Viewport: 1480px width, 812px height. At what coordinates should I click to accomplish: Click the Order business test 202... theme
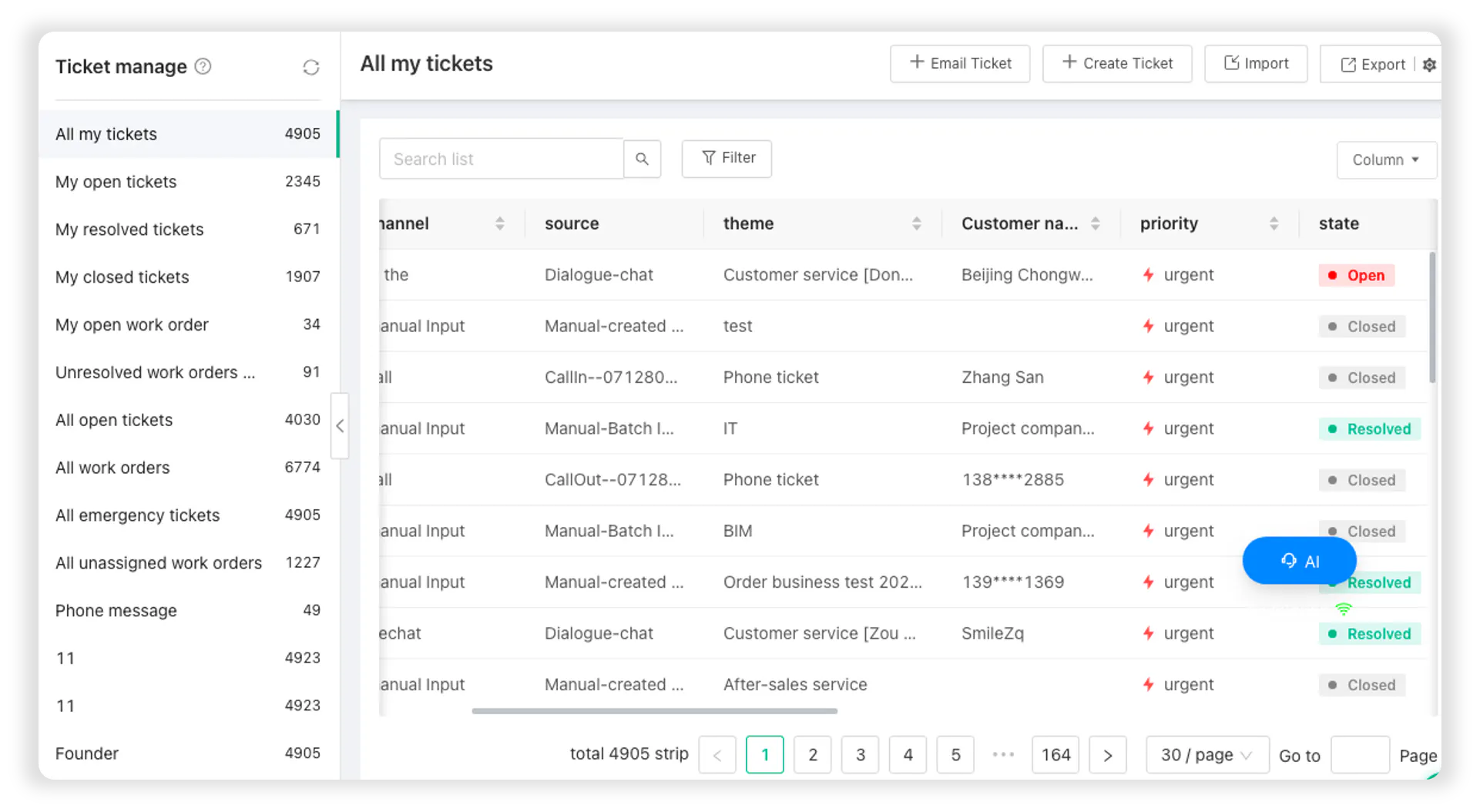(x=822, y=582)
